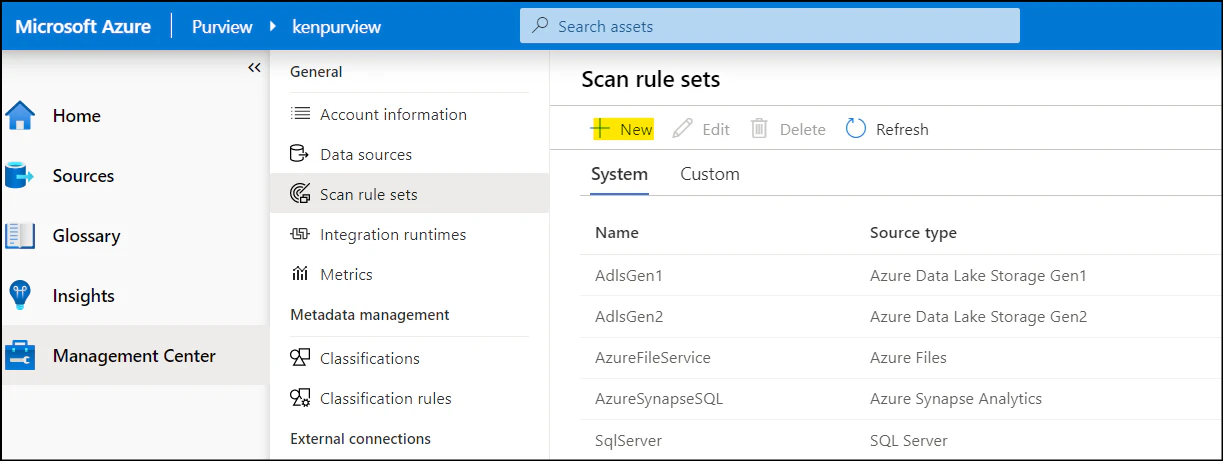Click the Scan rule sets page title

pos(651,79)
